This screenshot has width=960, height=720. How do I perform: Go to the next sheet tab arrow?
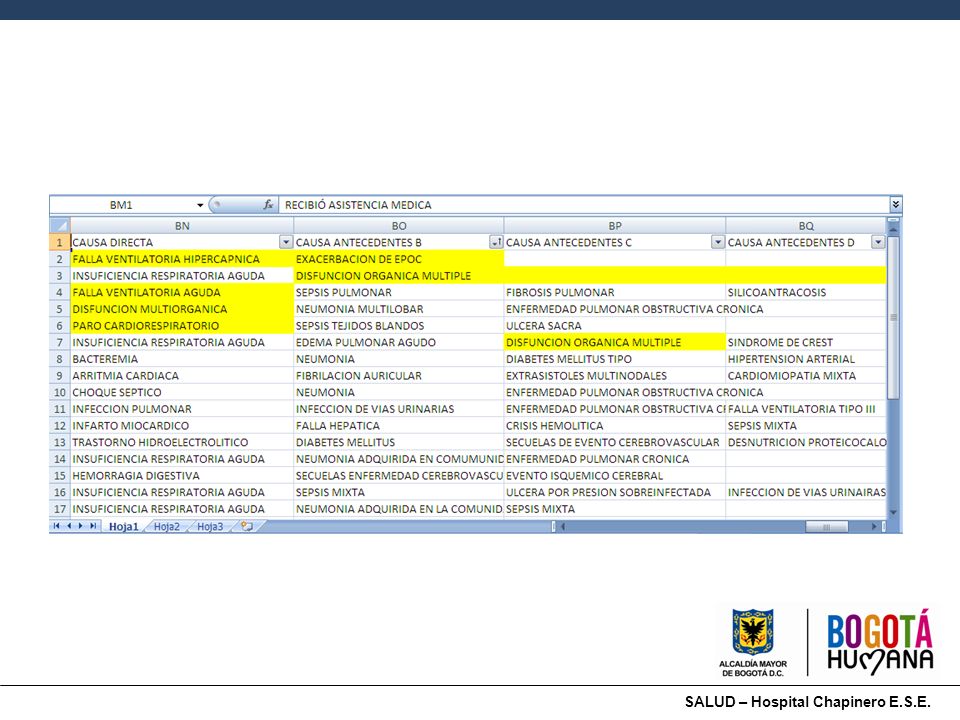(80, 526)
